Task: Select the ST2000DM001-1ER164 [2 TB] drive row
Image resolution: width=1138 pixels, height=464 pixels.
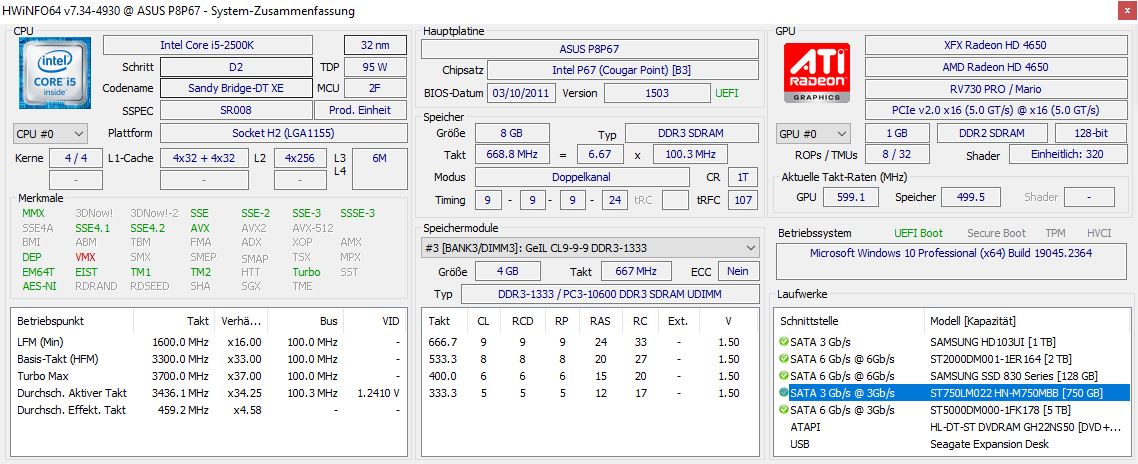Action: (x=953, y=359)
